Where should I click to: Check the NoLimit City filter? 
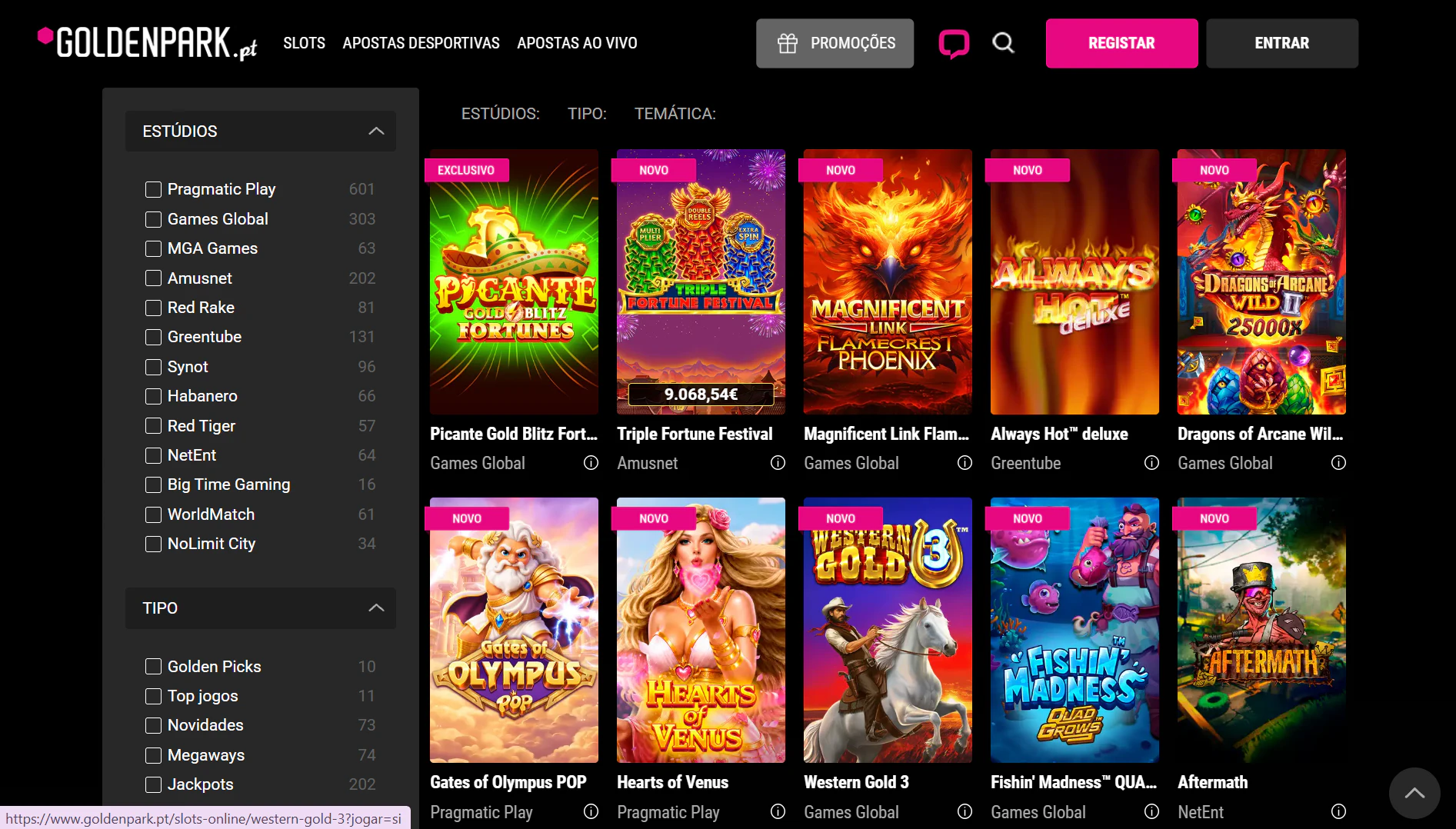(153, 544)
